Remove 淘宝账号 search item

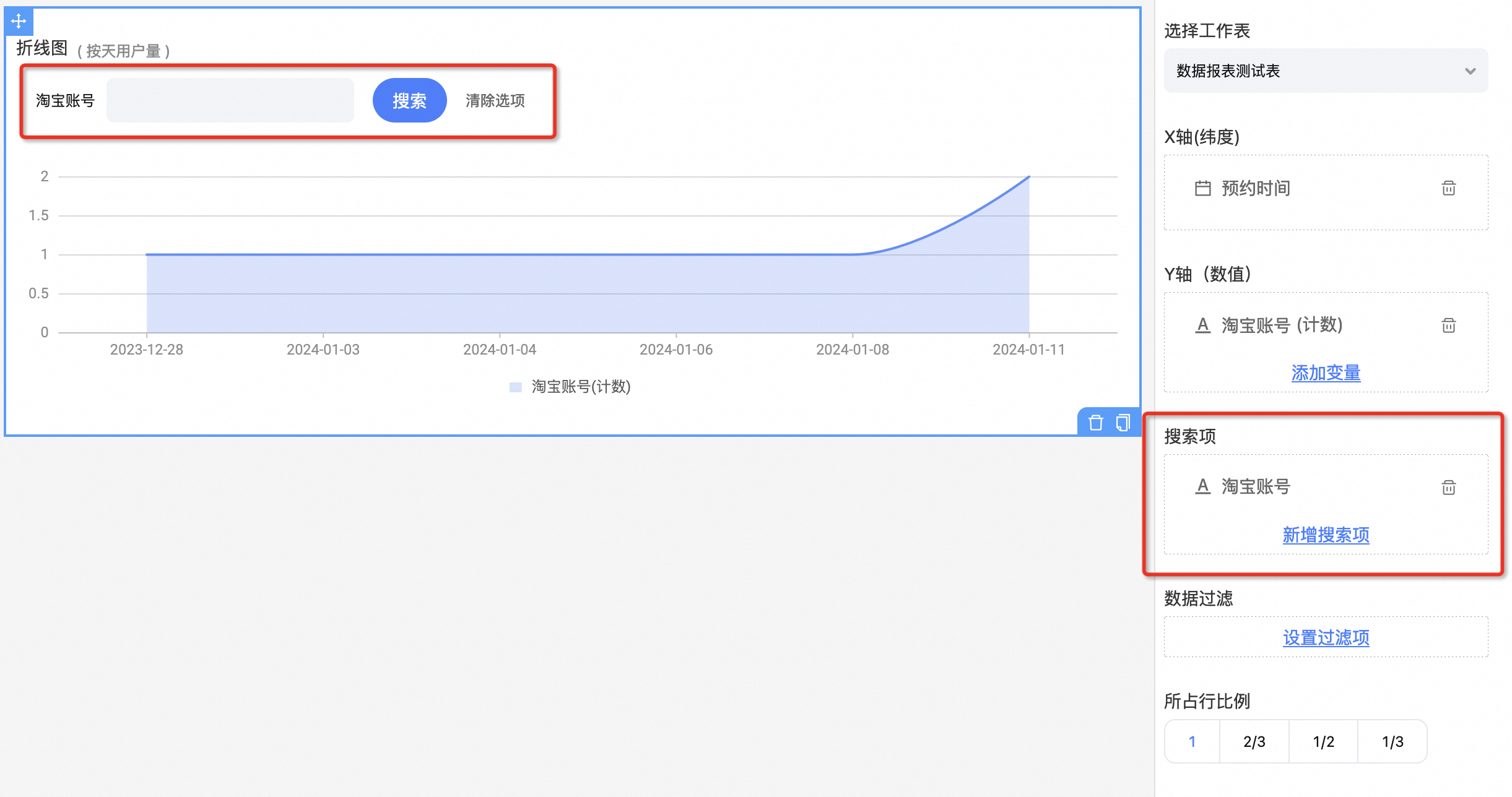(x=1448, y=488)
